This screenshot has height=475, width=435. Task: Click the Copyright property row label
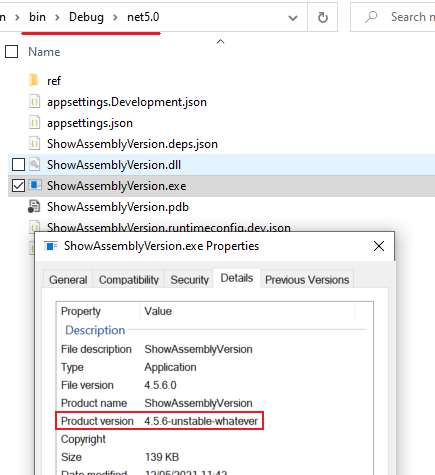pyautogui.click(x=83, y=439)
